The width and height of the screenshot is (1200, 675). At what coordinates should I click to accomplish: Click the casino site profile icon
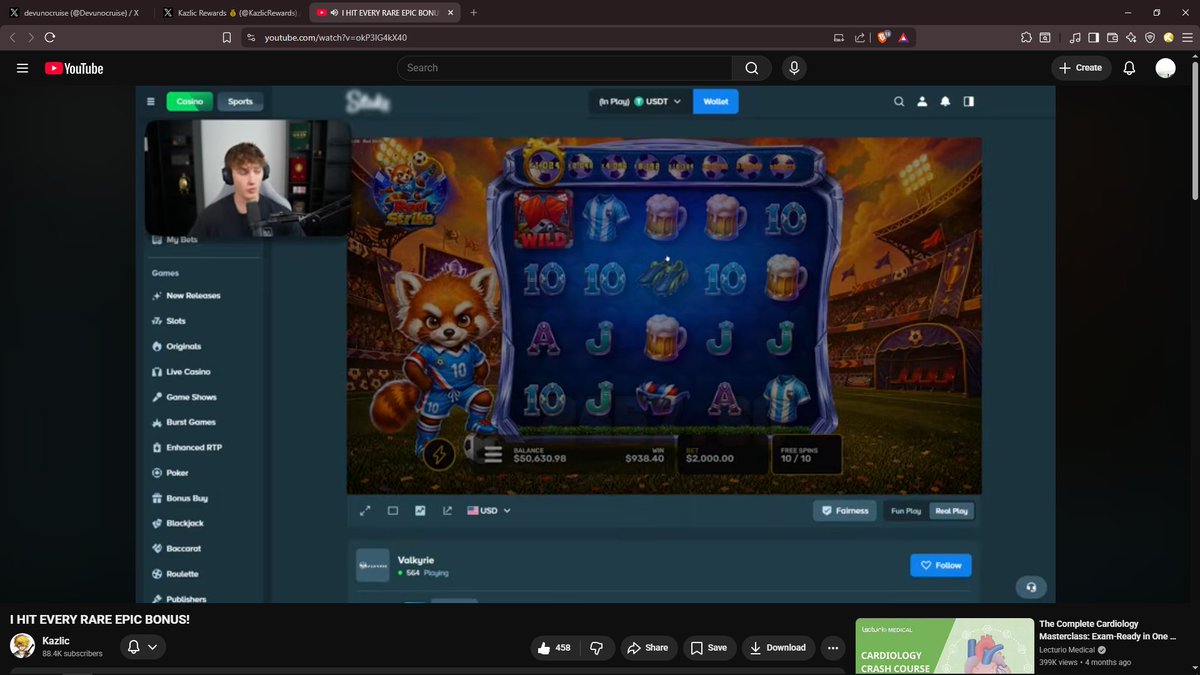[922, 101]
